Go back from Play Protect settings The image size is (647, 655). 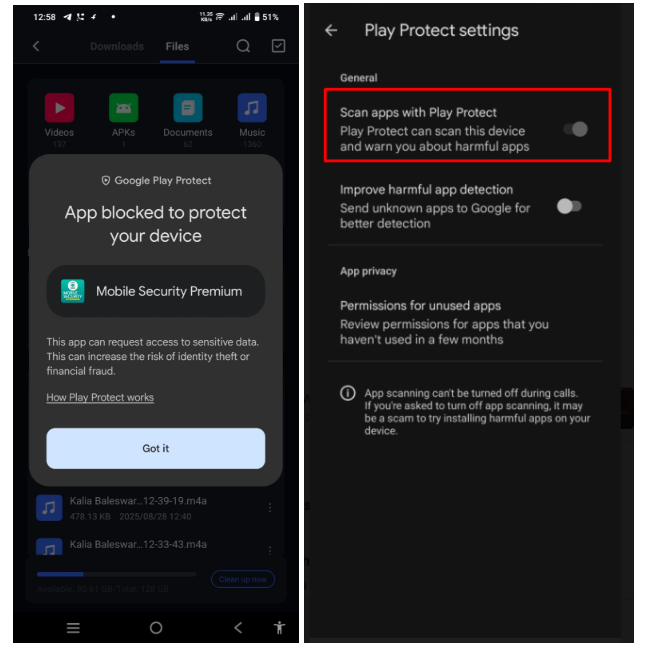point(331,30)
